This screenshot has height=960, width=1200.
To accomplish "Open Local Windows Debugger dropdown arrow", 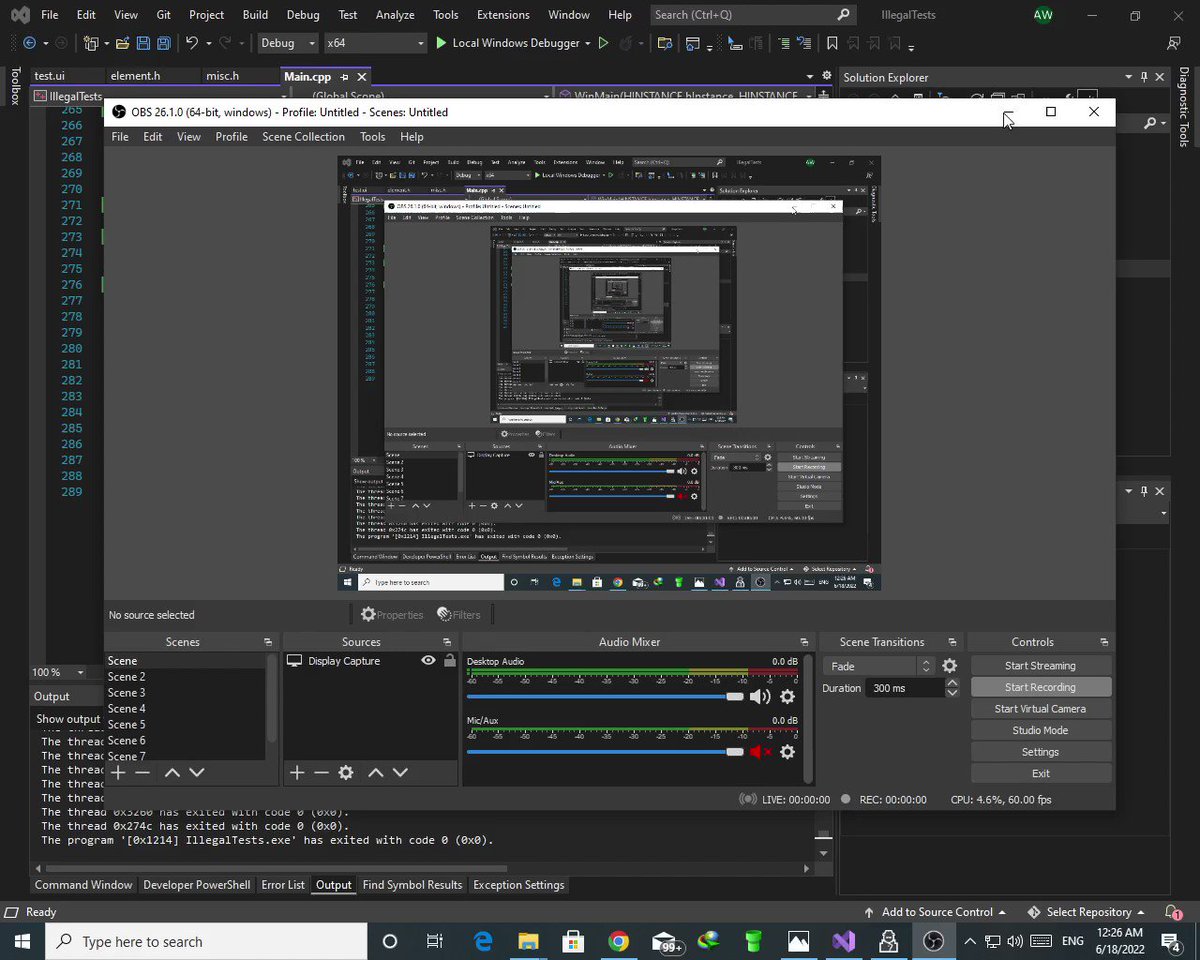I will [587, 43].
